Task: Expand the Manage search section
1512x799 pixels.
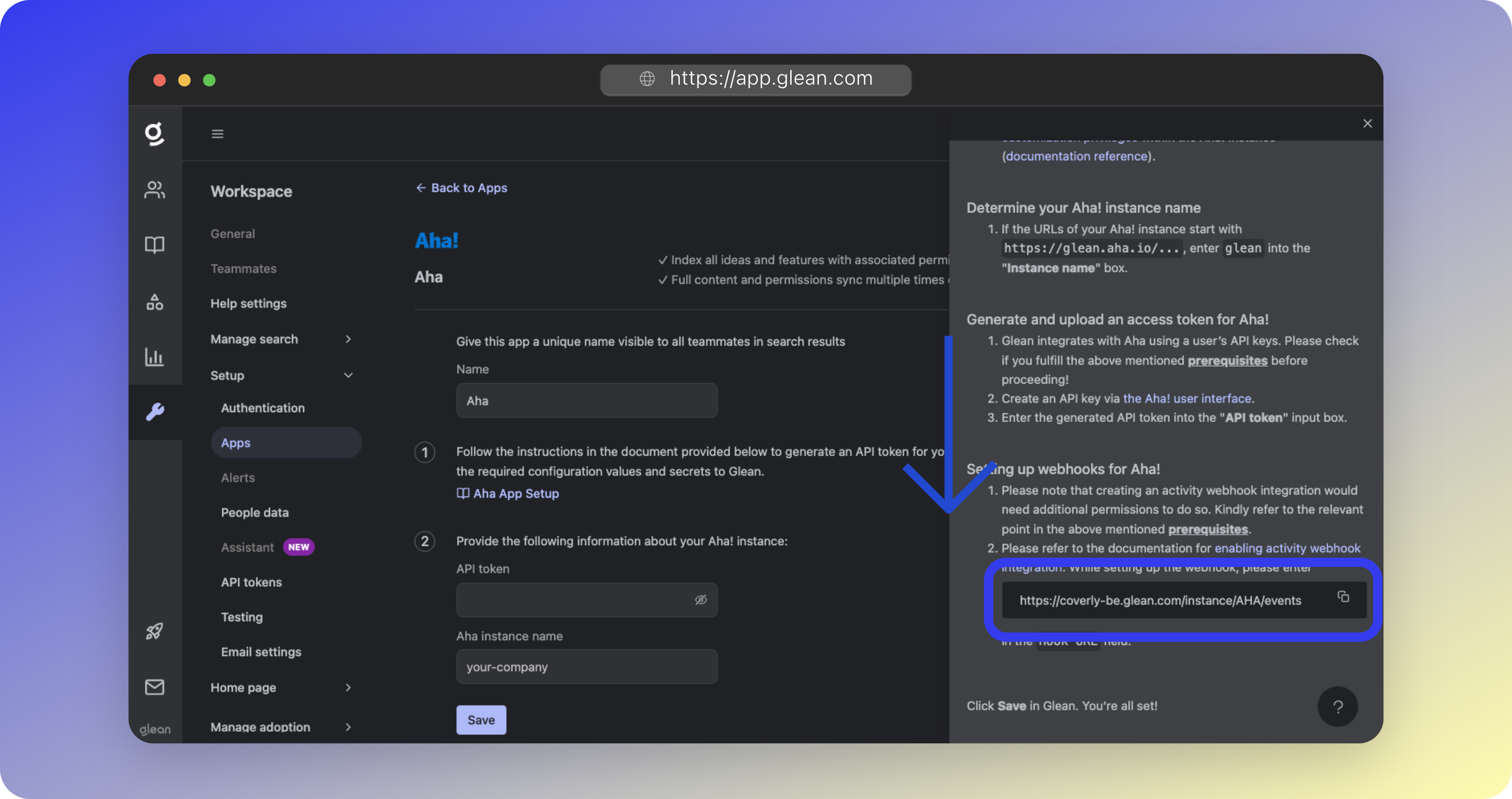Action: click(348, 339)
